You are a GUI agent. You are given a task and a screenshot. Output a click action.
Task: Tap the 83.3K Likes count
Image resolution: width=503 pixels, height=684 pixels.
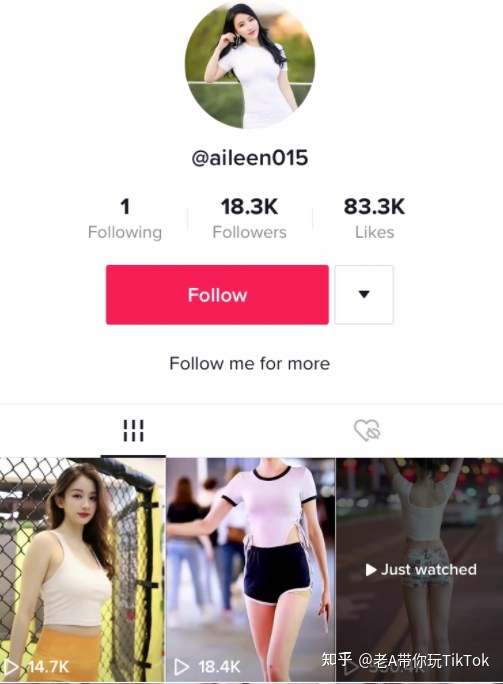click(374, 218)
